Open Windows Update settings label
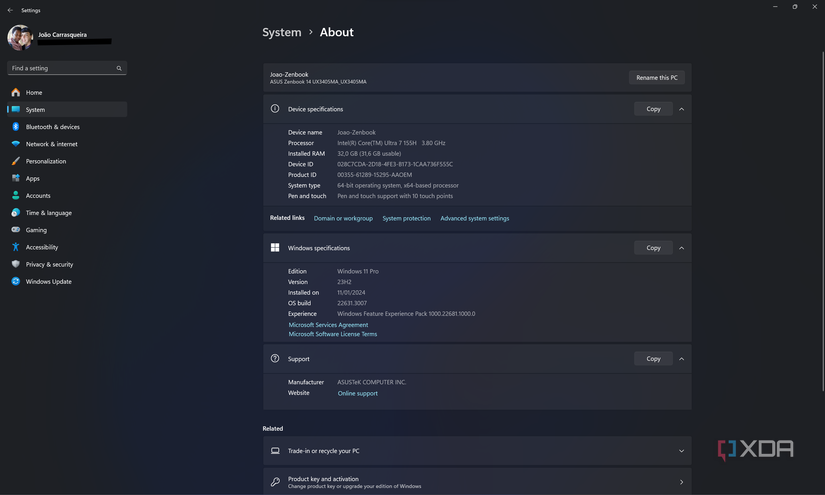The height and width of the screenshot is (495, 825). 48,282
